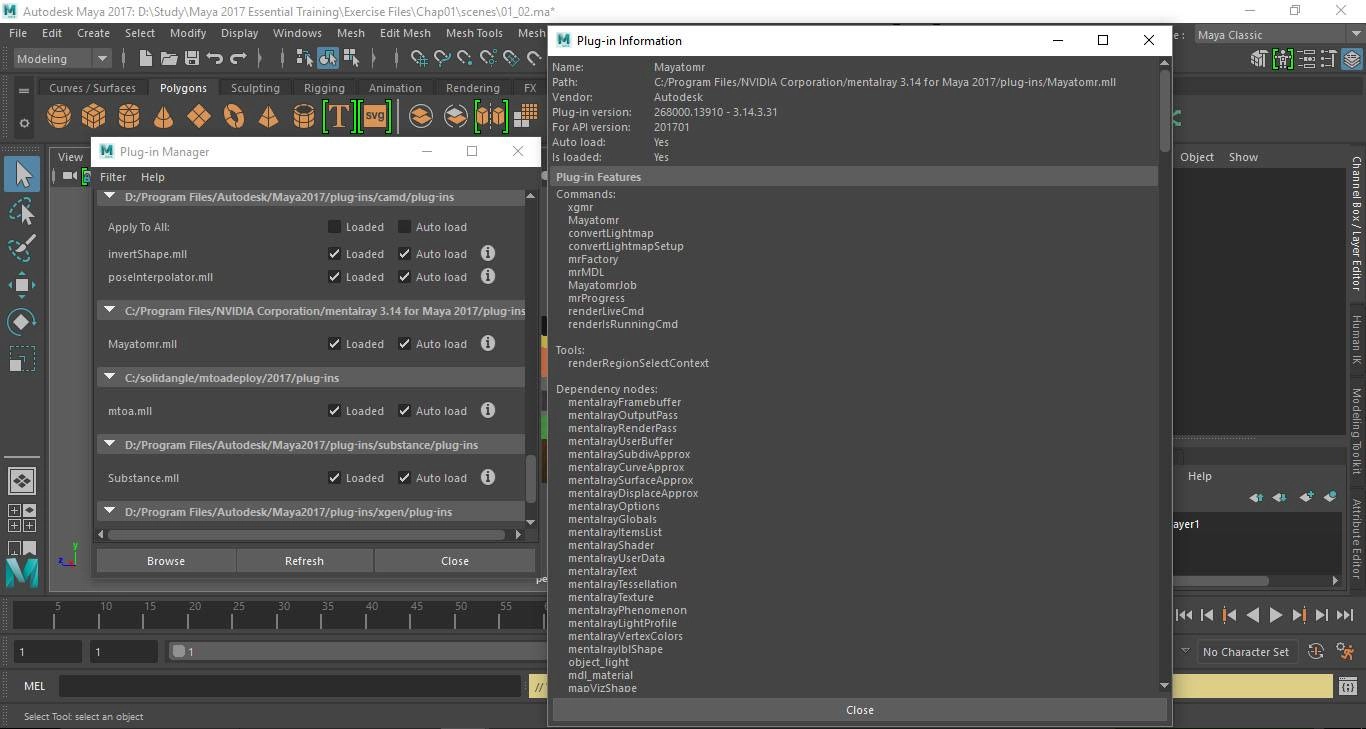This screenshot has height=729, width=1366.
Task: Click the Plug-in Manager horizontal scrollbar
Action: tap(306, 535)
